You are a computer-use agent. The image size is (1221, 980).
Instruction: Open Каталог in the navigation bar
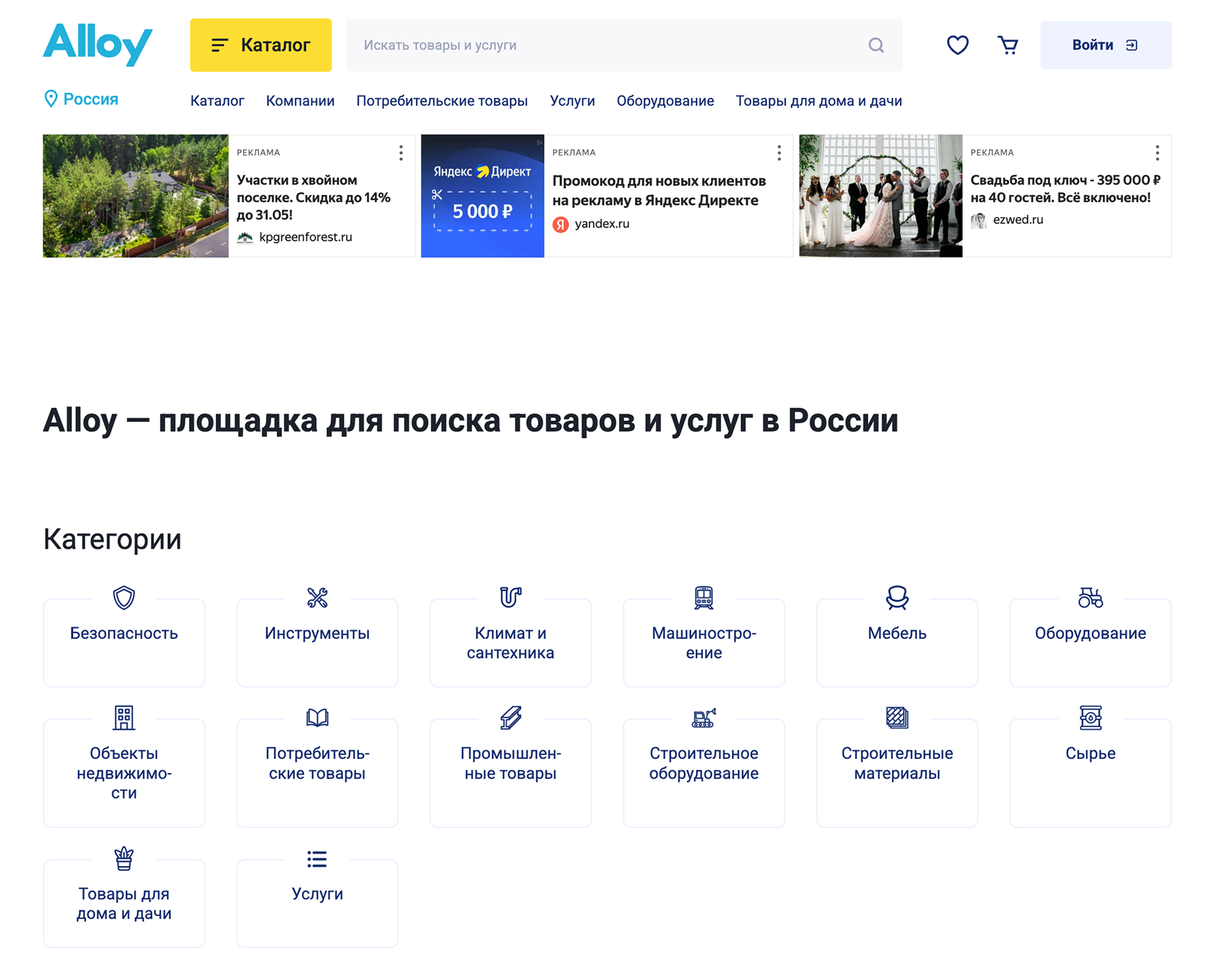tap(217, 101)
